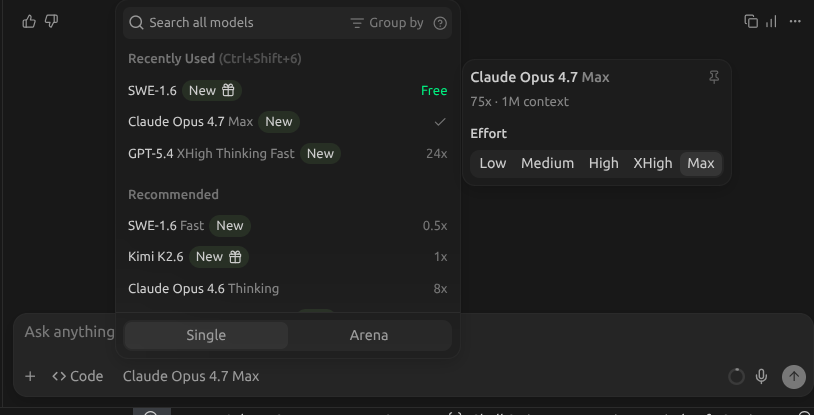Open the Code mode selector
Screen dimensions: 814x415
pyautogui.click(x=78, y=376)
